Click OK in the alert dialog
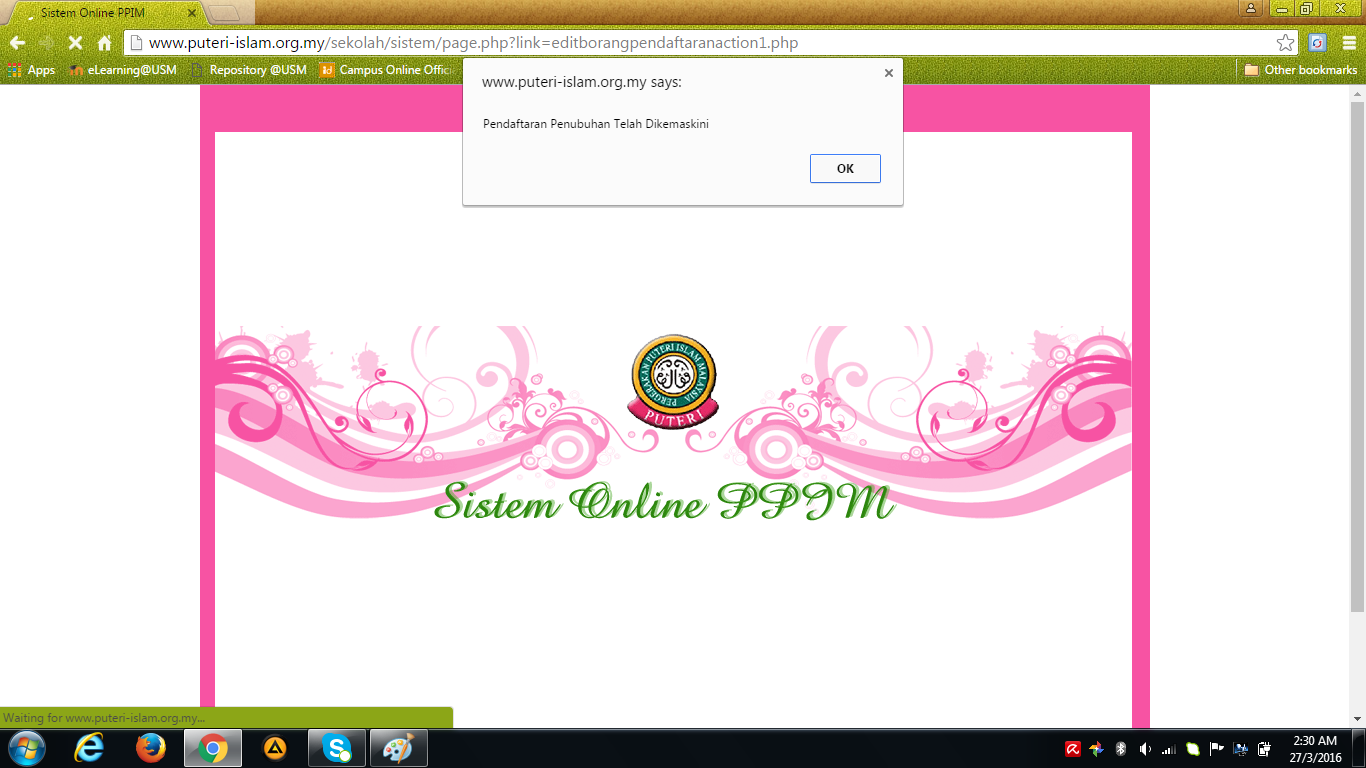1366x768 pixels. pyautogui.click(x=845, y=169)
